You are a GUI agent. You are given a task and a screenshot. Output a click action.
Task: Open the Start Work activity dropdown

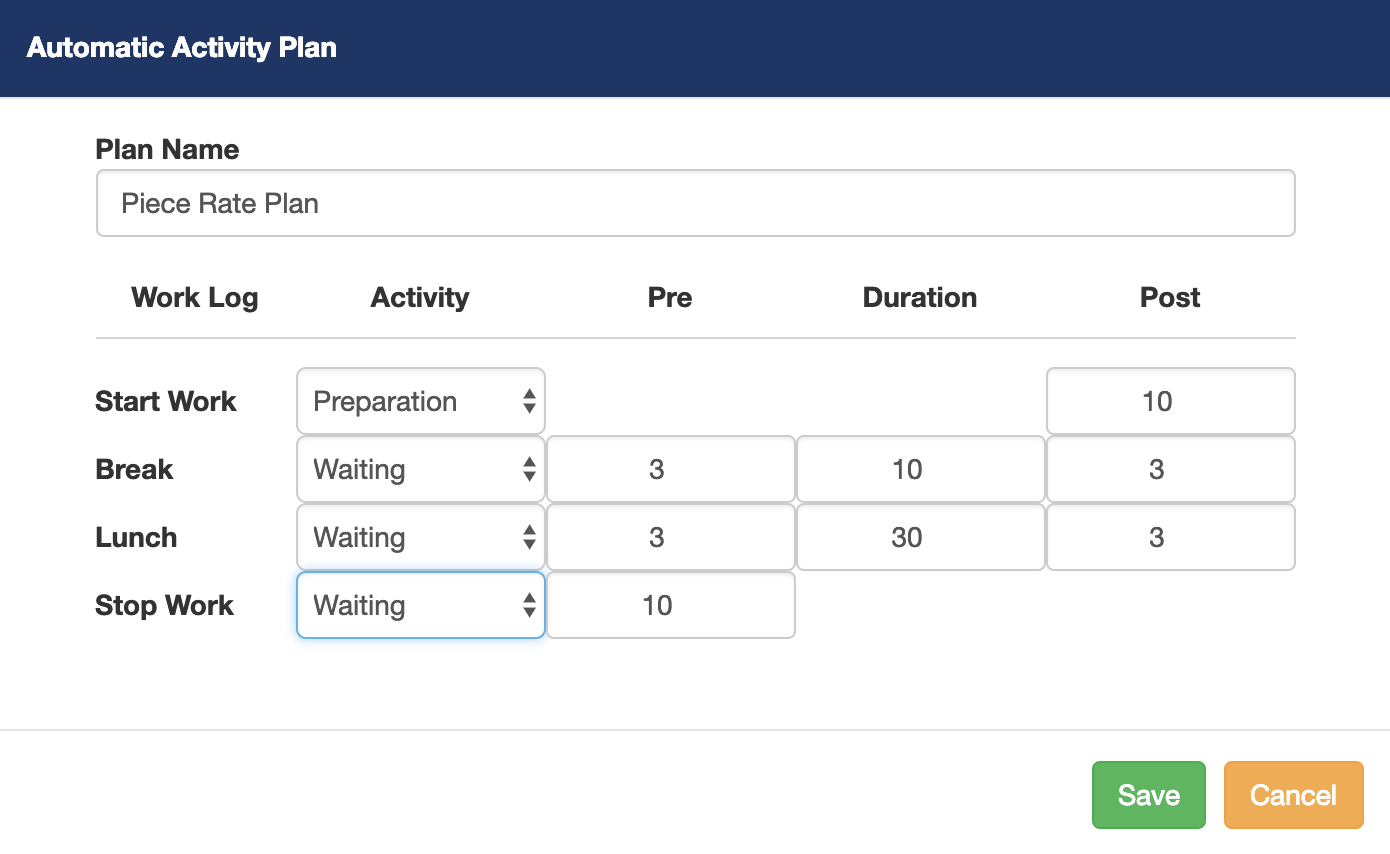coord(420,401)
